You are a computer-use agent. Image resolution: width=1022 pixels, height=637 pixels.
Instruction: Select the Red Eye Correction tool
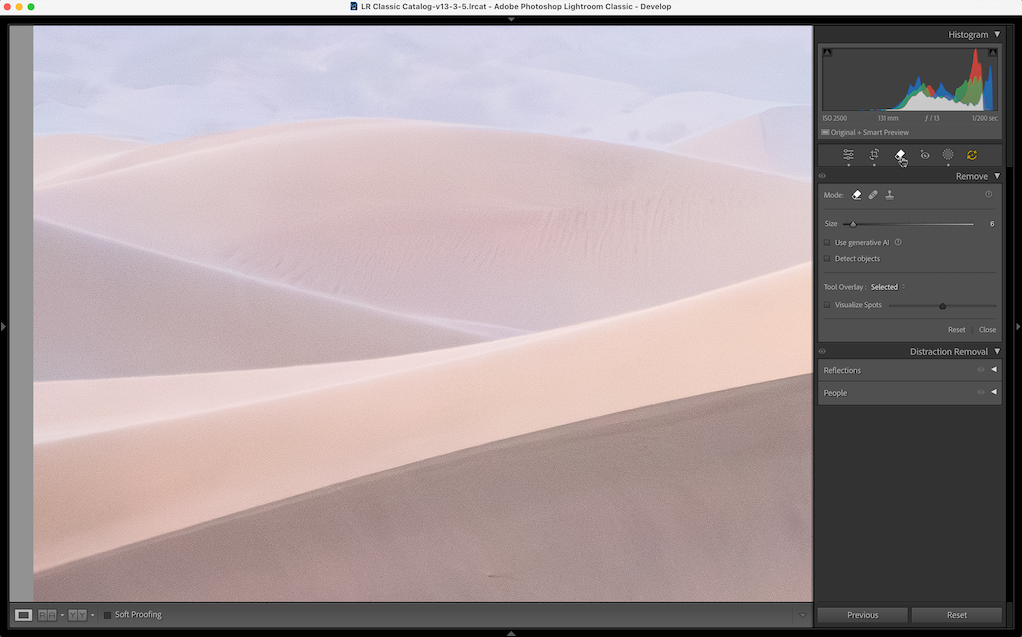925,155
